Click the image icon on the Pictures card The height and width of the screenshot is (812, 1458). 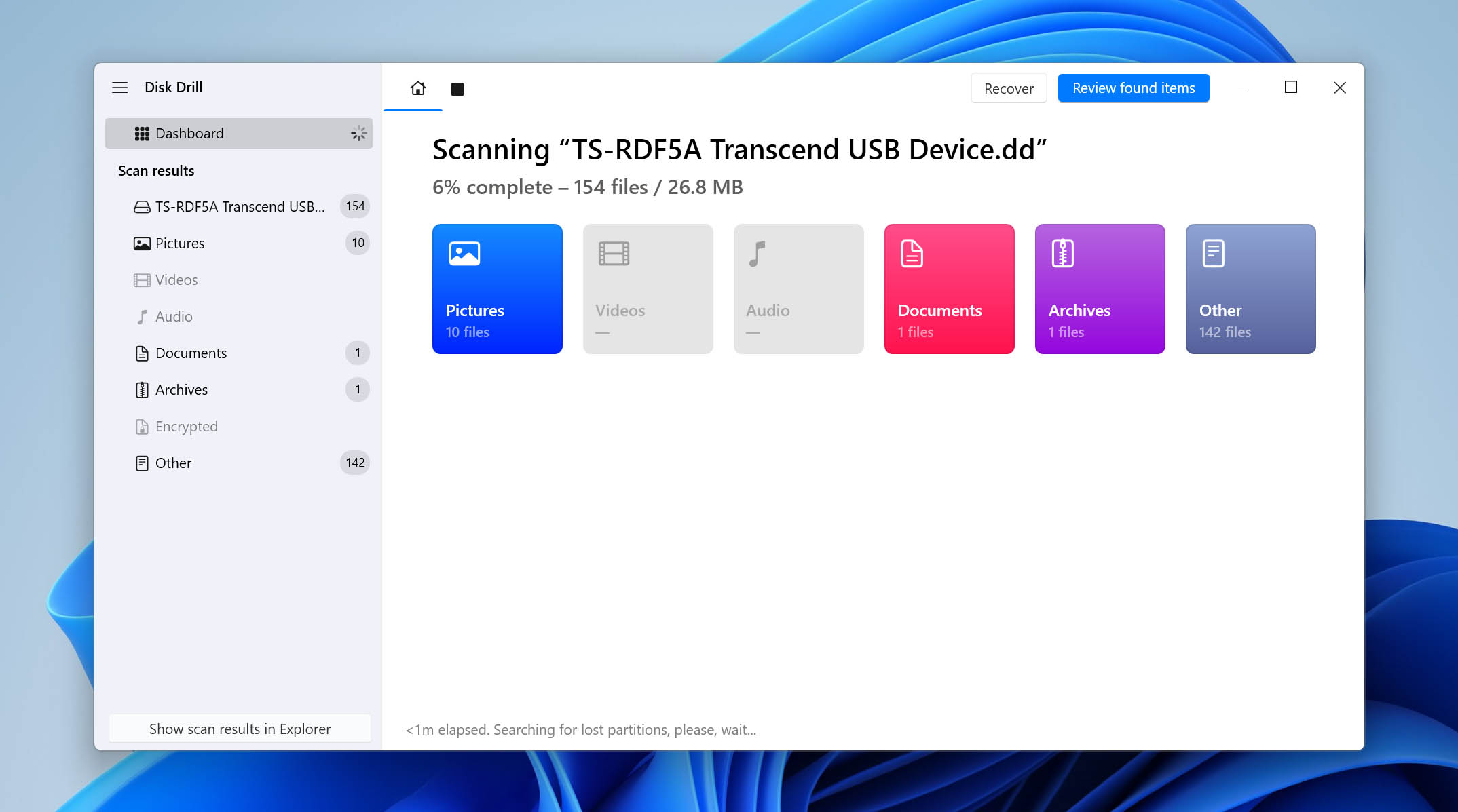[x=464, y=254]
